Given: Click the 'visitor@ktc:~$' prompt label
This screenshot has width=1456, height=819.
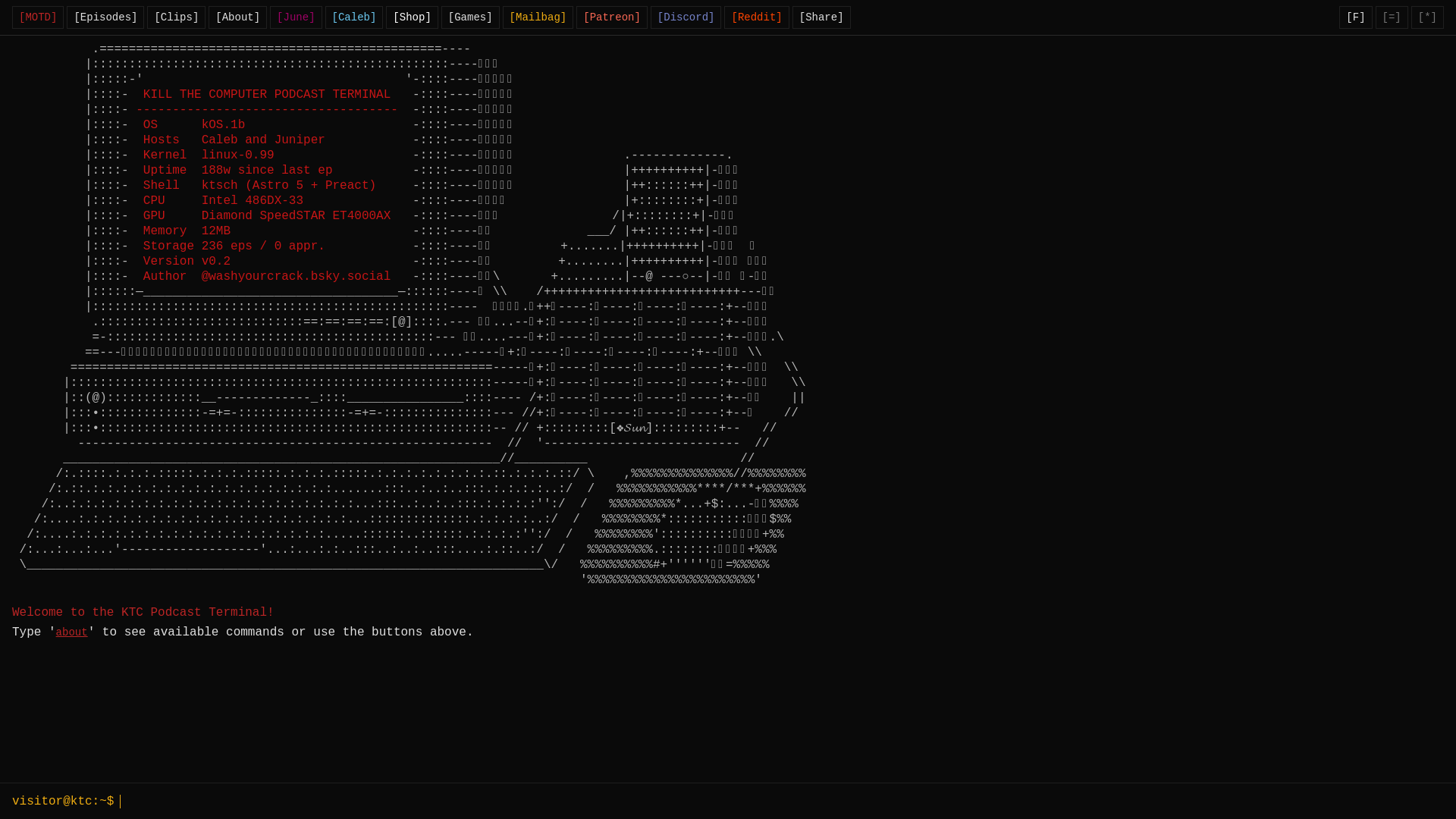Looking at the screenshot, I should pos(63,802).
